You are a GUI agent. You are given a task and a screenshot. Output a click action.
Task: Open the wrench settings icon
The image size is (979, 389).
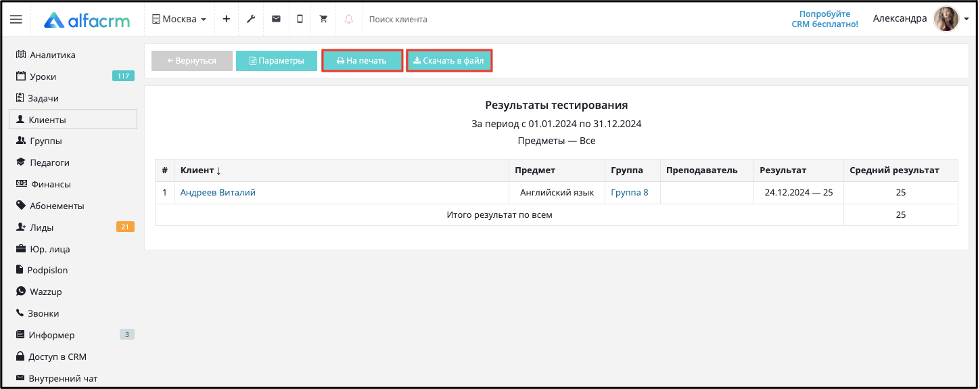pos(251,19)
